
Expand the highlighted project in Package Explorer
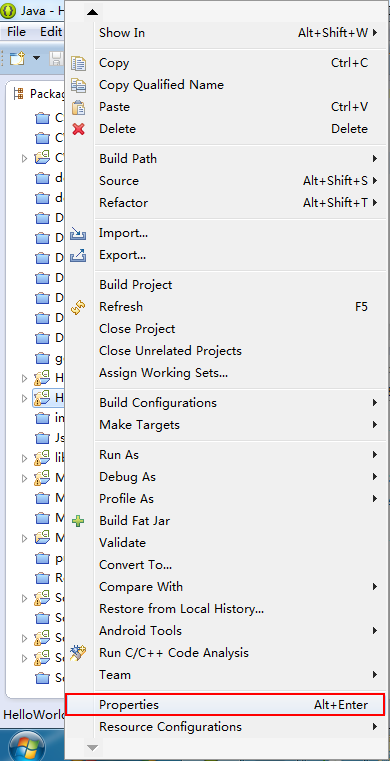pos(24,398)
